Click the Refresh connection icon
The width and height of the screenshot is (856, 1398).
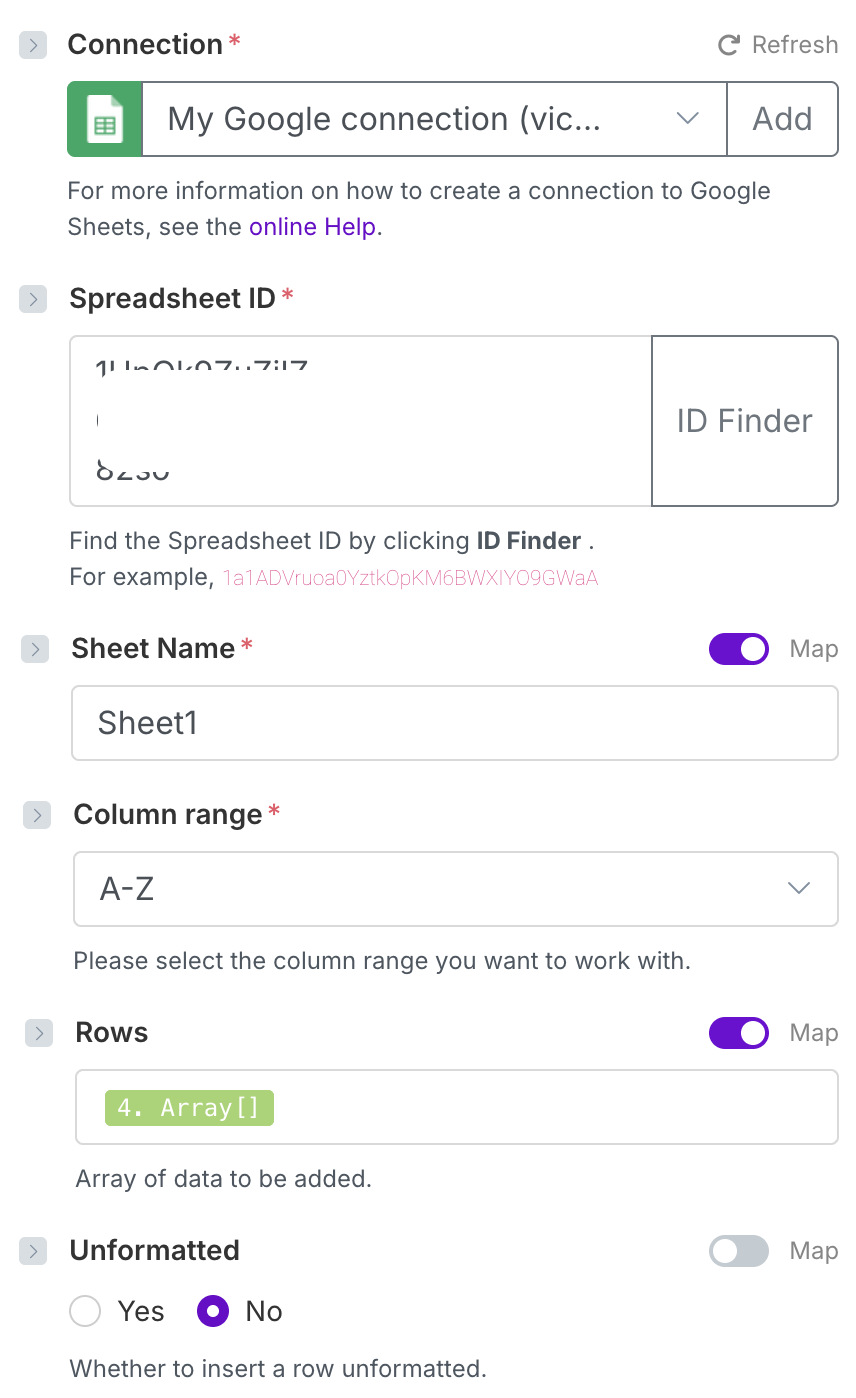[x=729, y=45]
